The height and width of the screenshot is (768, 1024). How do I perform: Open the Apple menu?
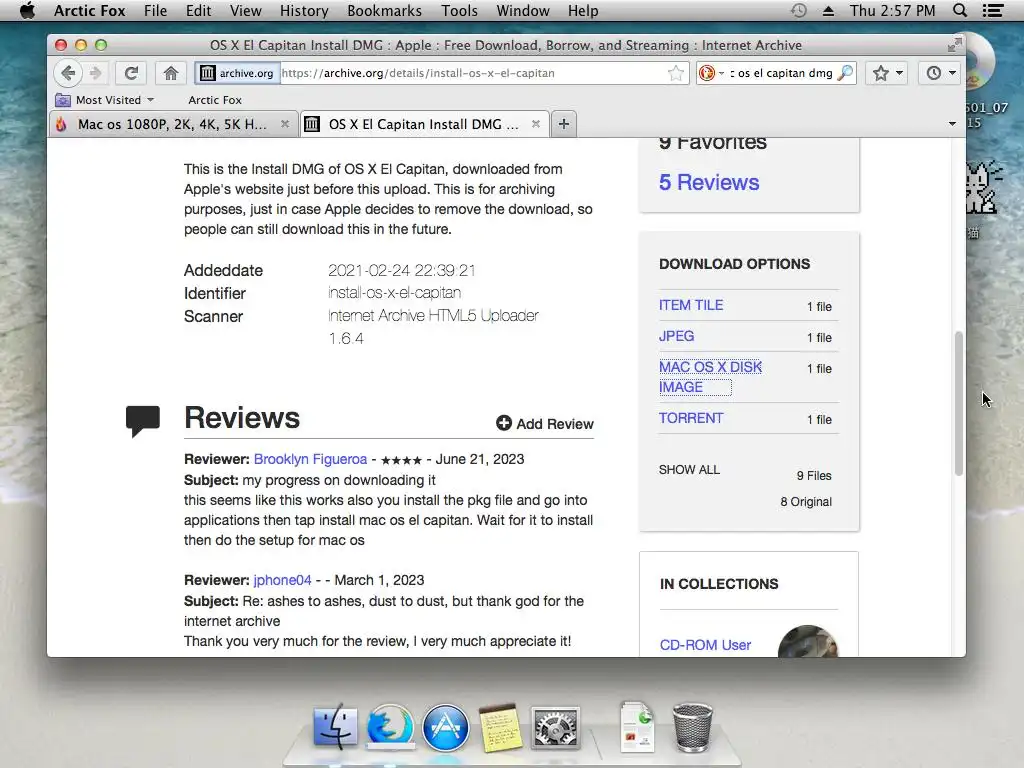pos(27,10)
